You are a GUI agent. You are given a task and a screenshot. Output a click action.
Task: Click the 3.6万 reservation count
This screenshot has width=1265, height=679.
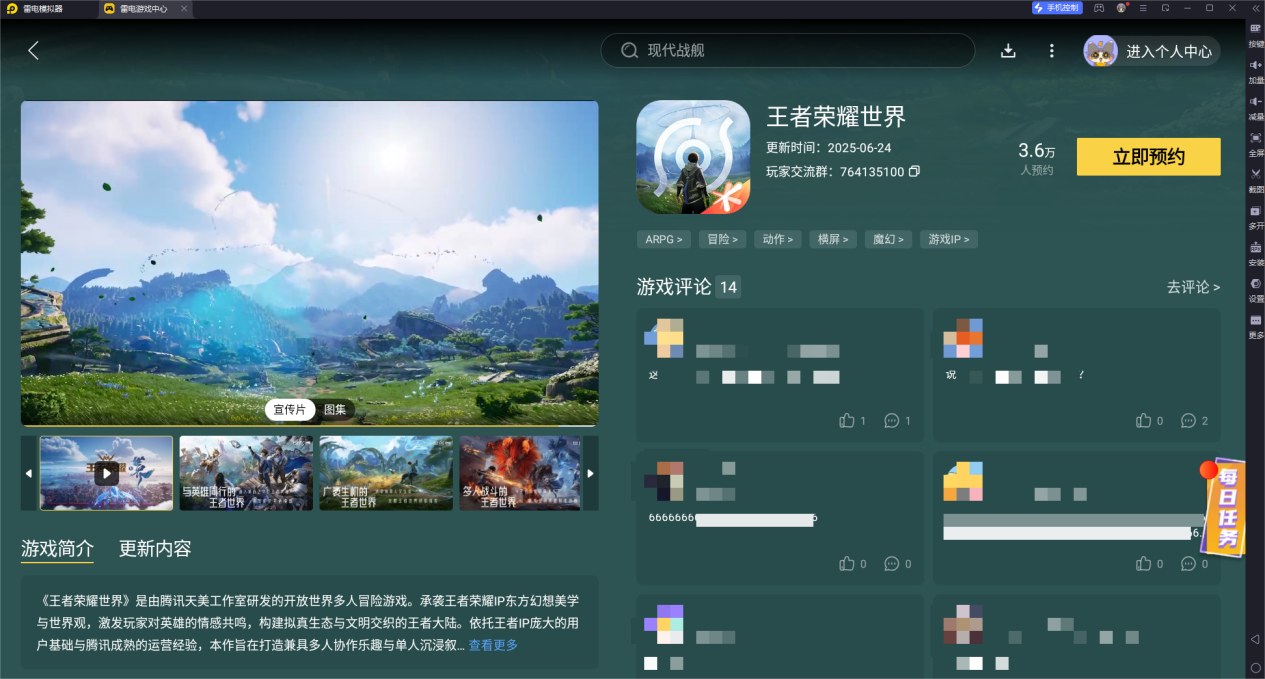1036,151
